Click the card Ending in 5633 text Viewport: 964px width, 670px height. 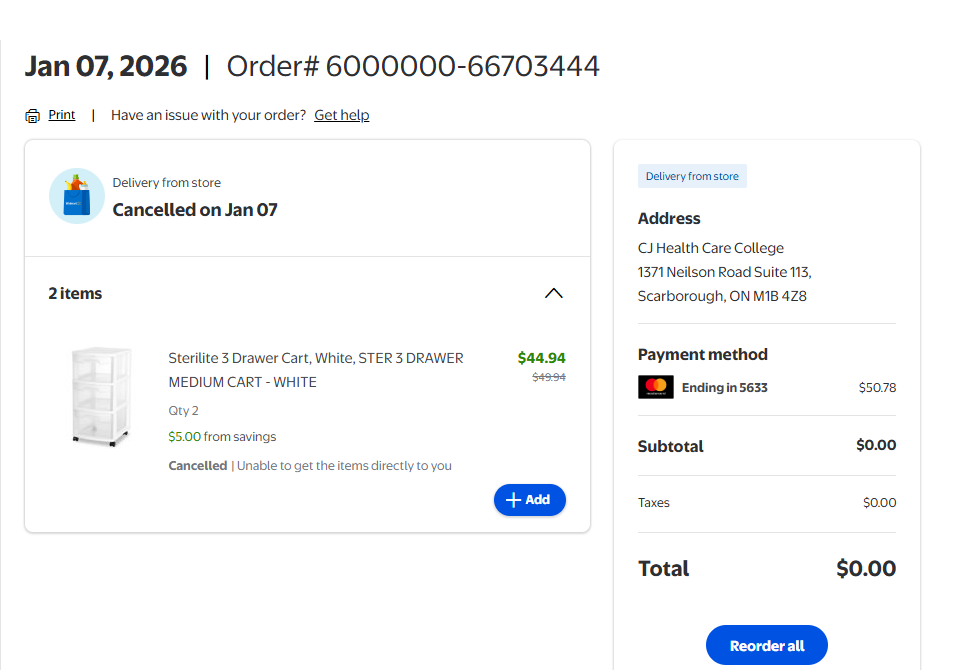pyautogui.click(x=724, y=387)
